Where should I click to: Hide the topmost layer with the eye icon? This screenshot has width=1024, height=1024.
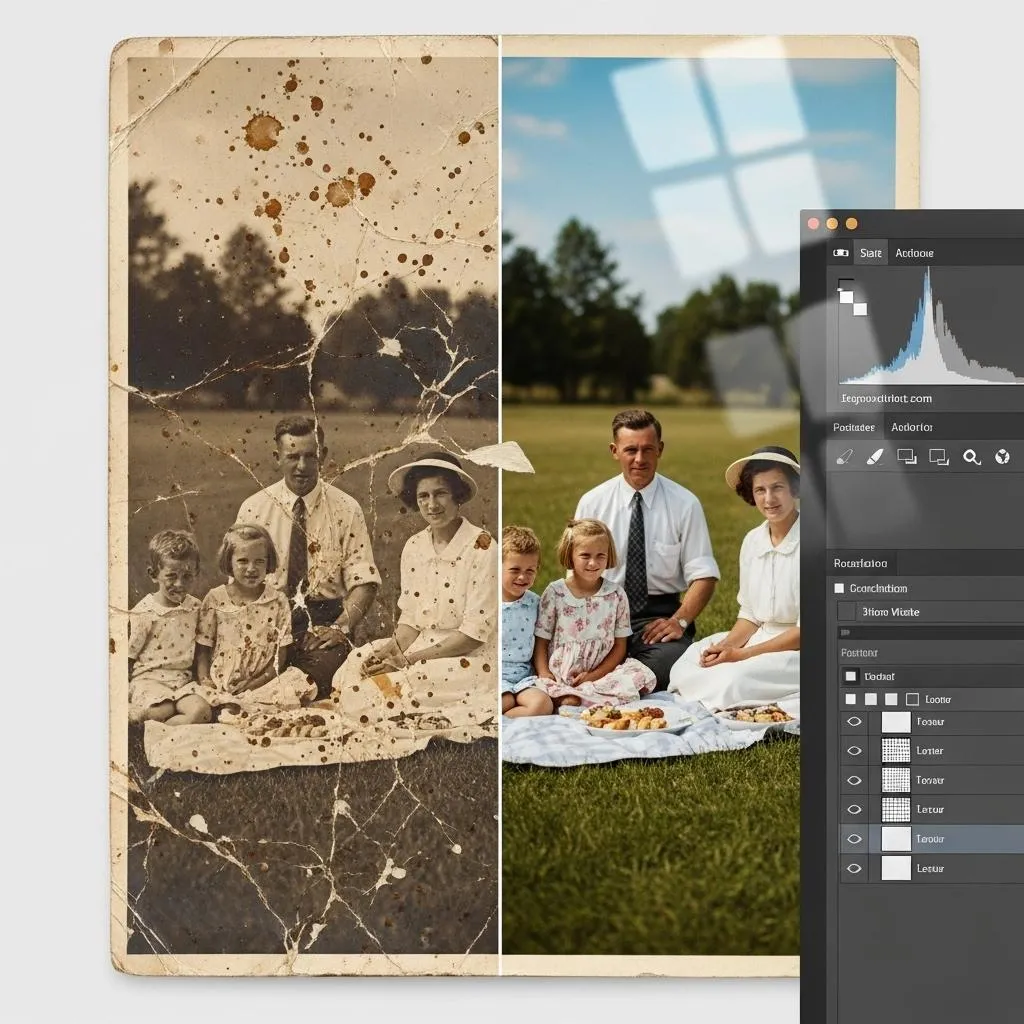[853, 721]
